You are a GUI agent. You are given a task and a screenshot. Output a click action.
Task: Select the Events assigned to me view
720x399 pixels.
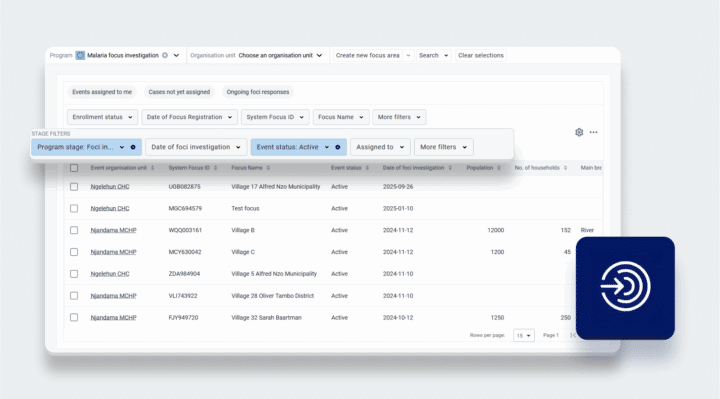(102, 92)
